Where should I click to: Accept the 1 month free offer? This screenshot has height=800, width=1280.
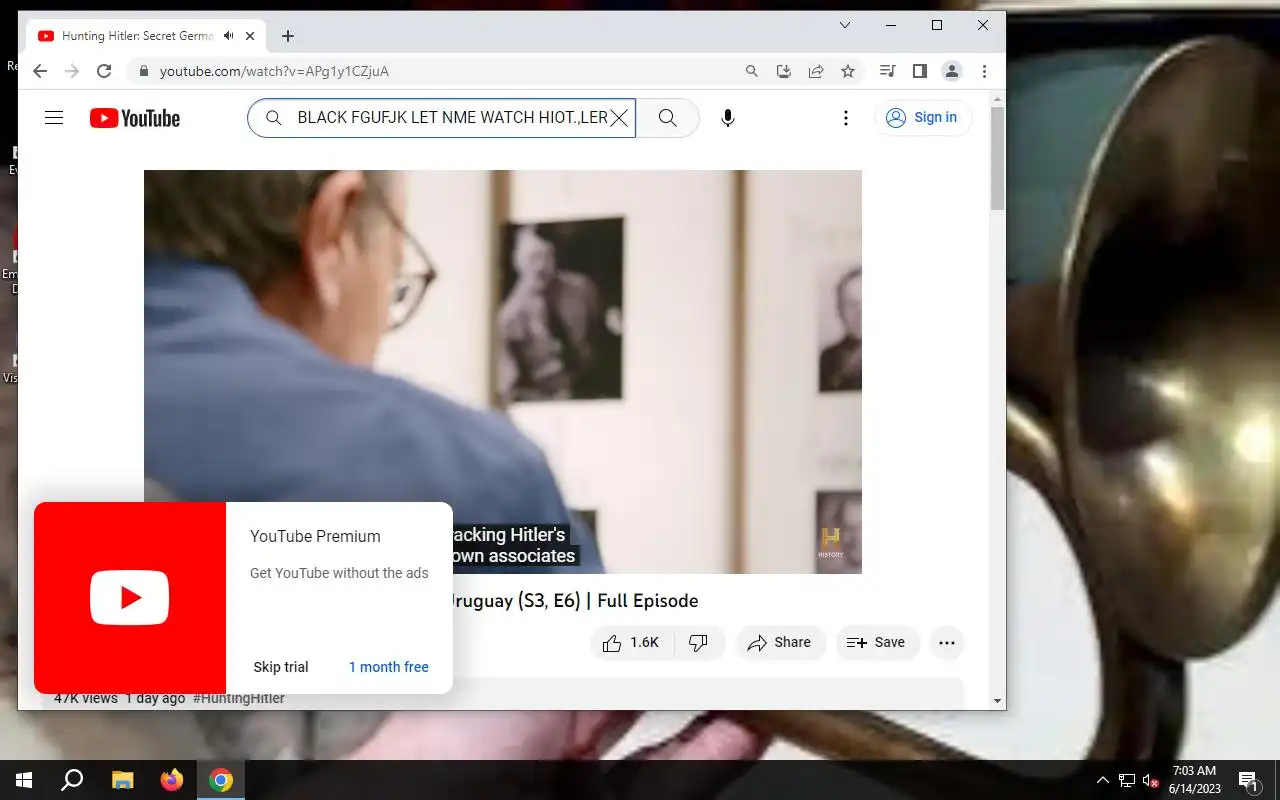click(x=389, y=667)
